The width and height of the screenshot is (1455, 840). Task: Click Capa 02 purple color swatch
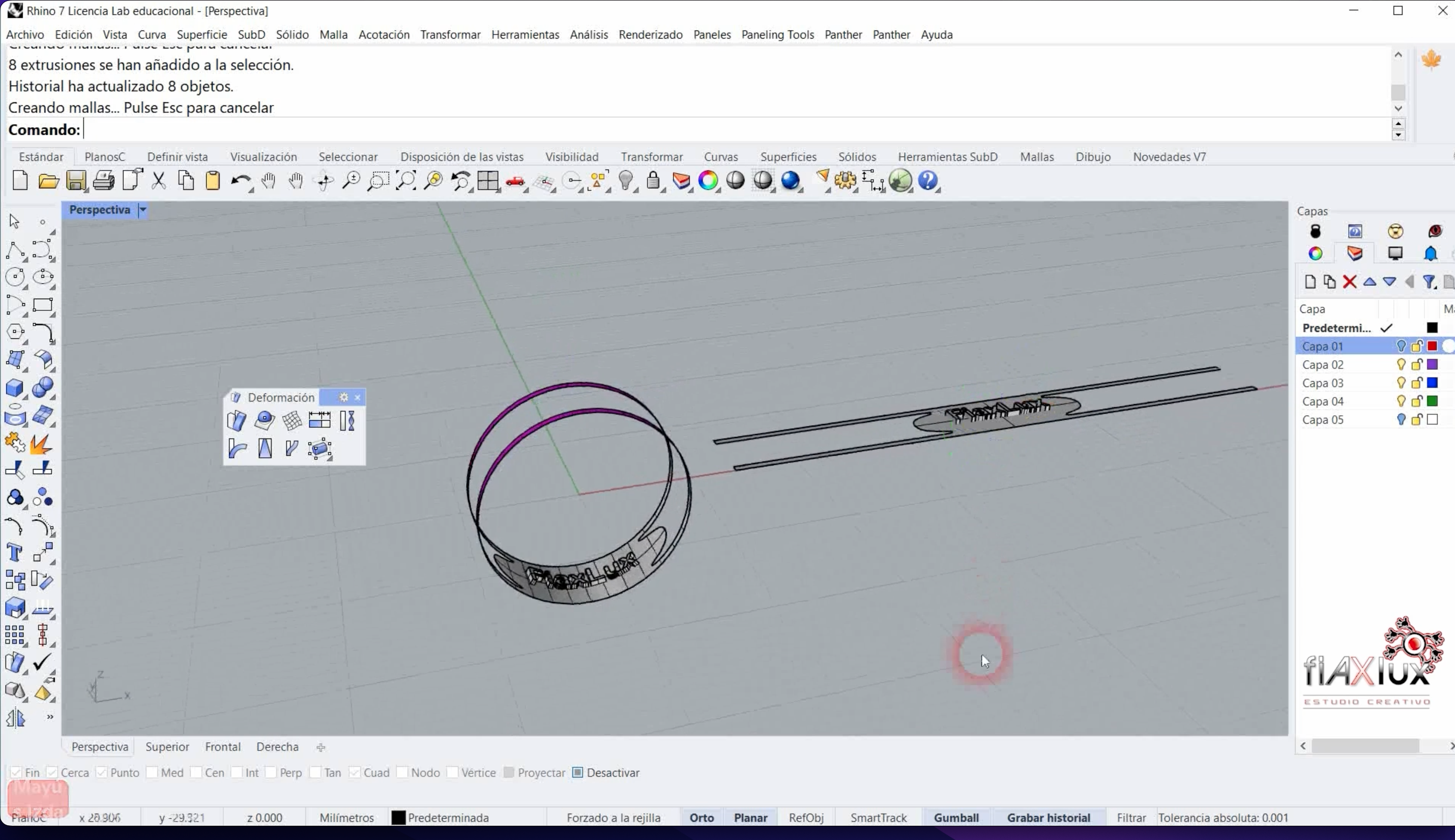coord(1432,365)
